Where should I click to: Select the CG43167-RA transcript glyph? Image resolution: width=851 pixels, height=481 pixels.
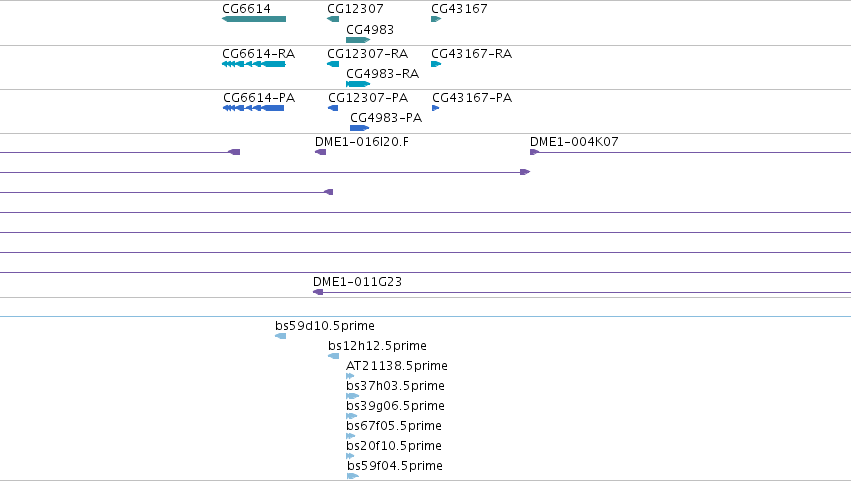[x=436, y=64]
